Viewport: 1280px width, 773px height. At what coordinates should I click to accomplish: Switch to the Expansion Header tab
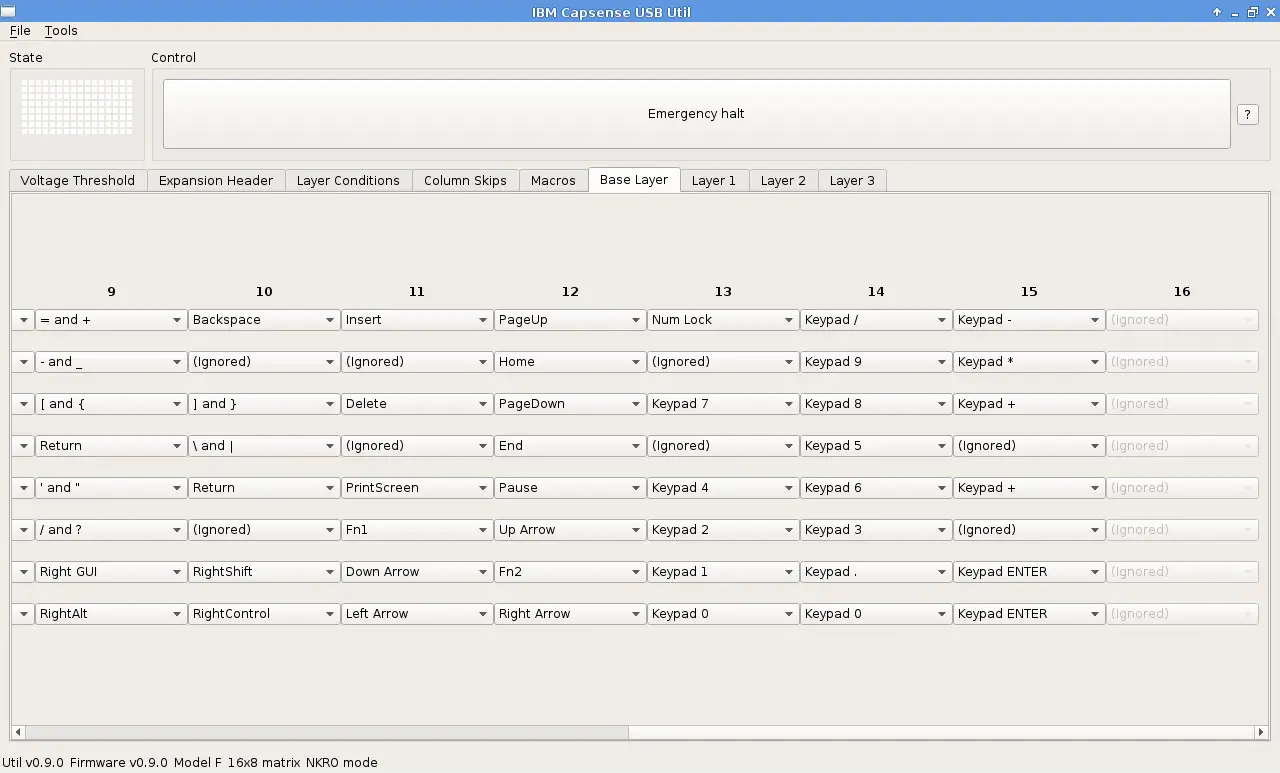(216, 180)
